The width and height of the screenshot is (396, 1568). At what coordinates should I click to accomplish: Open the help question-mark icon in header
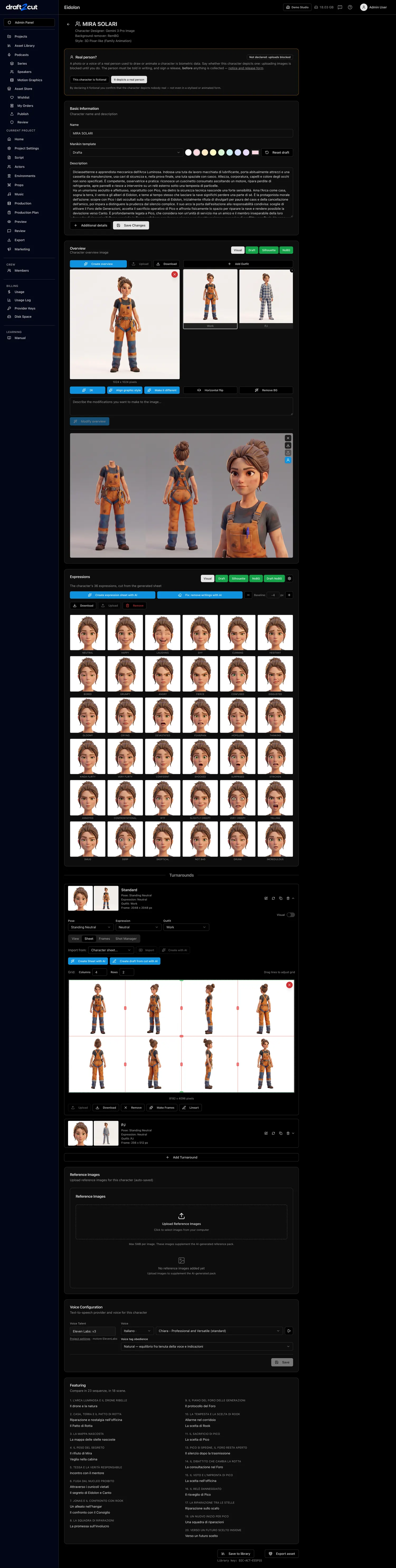[x=350, y=7]
